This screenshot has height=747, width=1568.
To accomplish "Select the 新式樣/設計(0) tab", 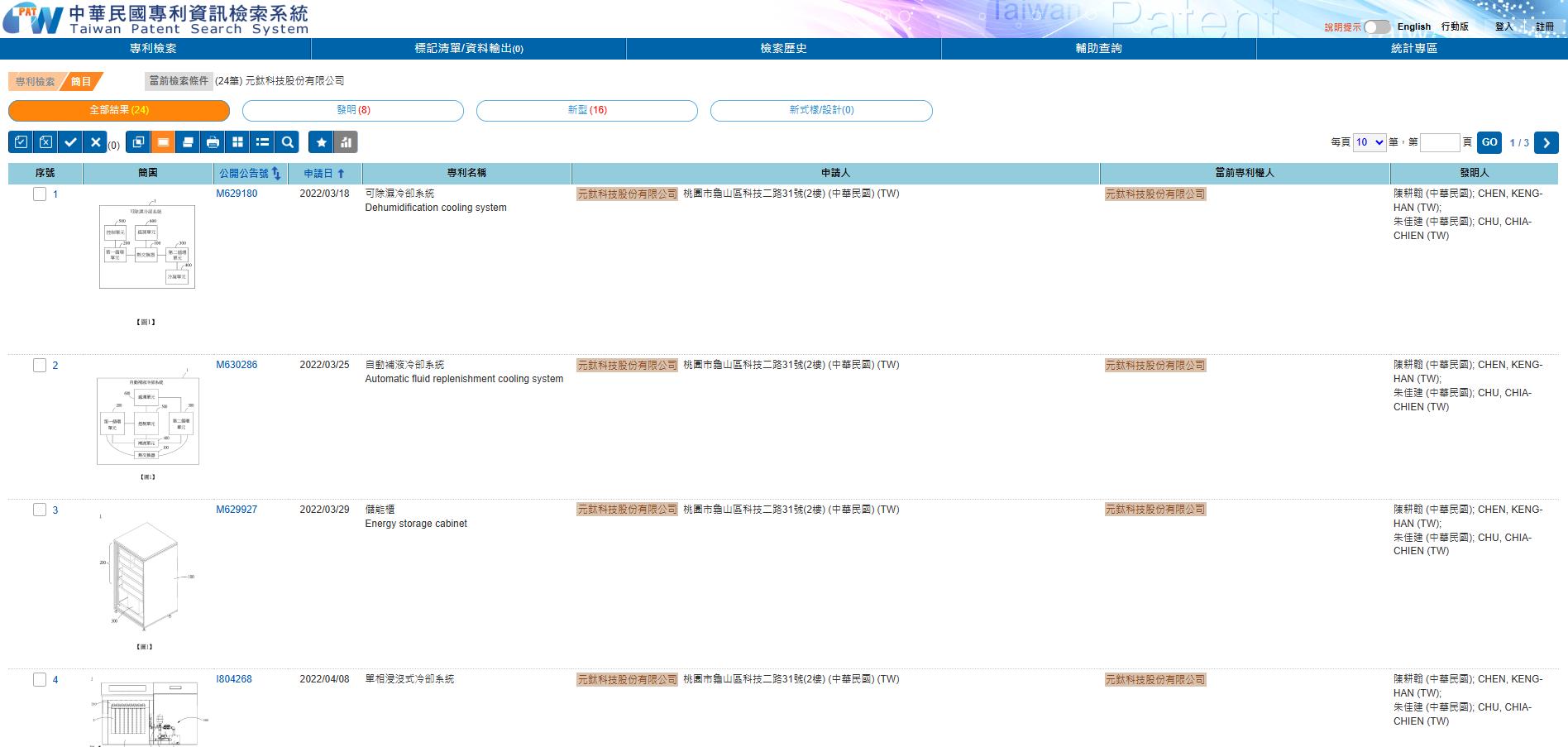I will (x=821, y=110).
